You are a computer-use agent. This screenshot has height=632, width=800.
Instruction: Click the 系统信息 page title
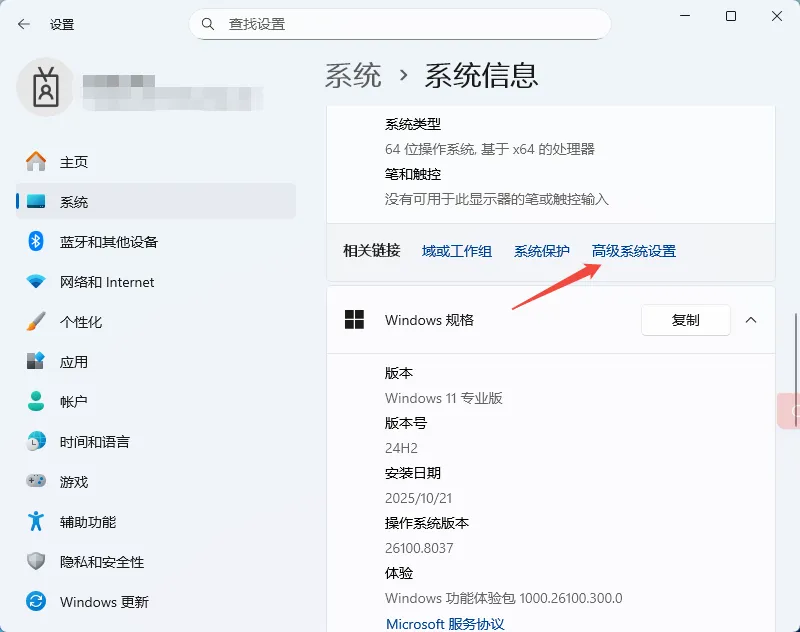(481, 75)
